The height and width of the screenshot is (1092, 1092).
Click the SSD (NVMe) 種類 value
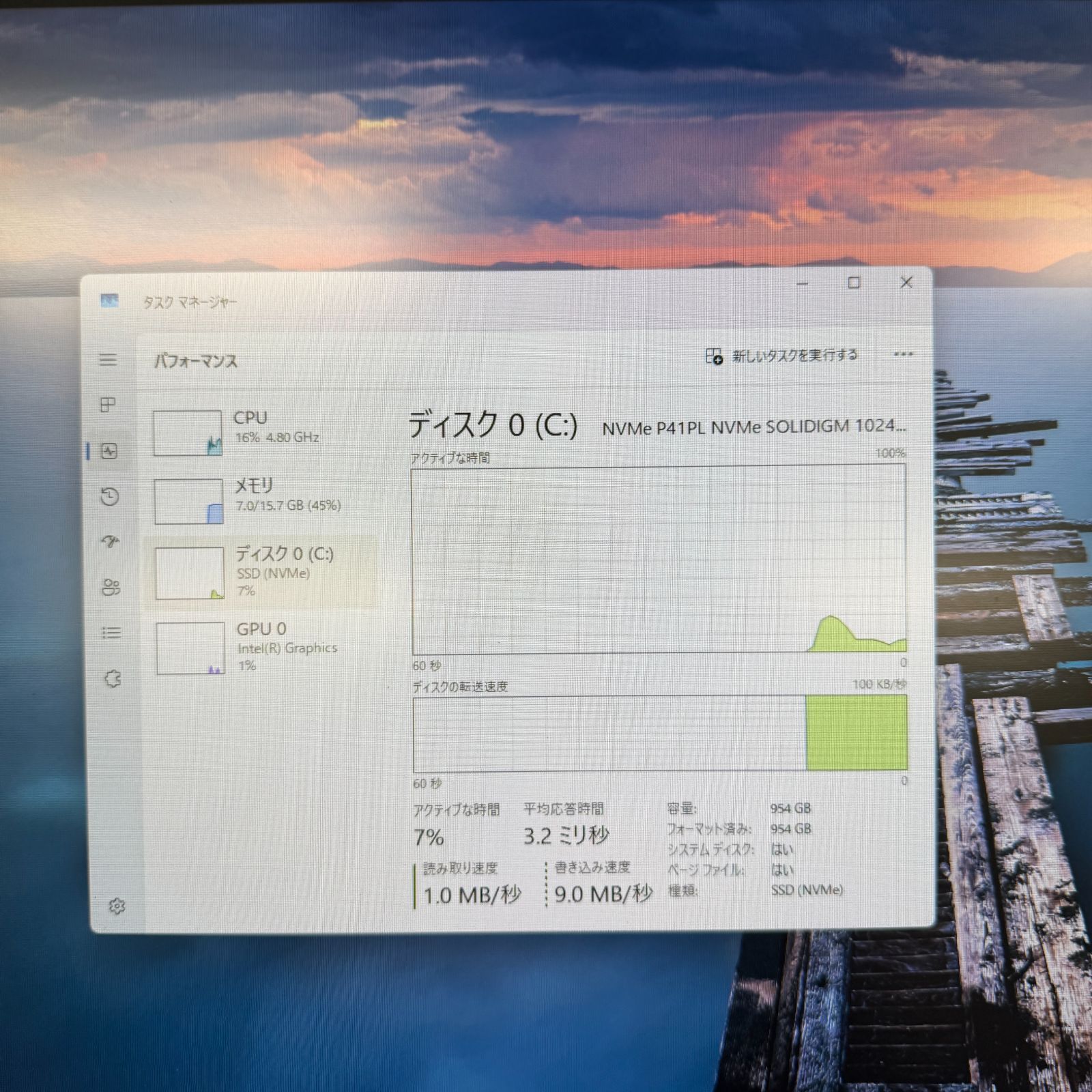pyautogui.click(x=807, y=890)
